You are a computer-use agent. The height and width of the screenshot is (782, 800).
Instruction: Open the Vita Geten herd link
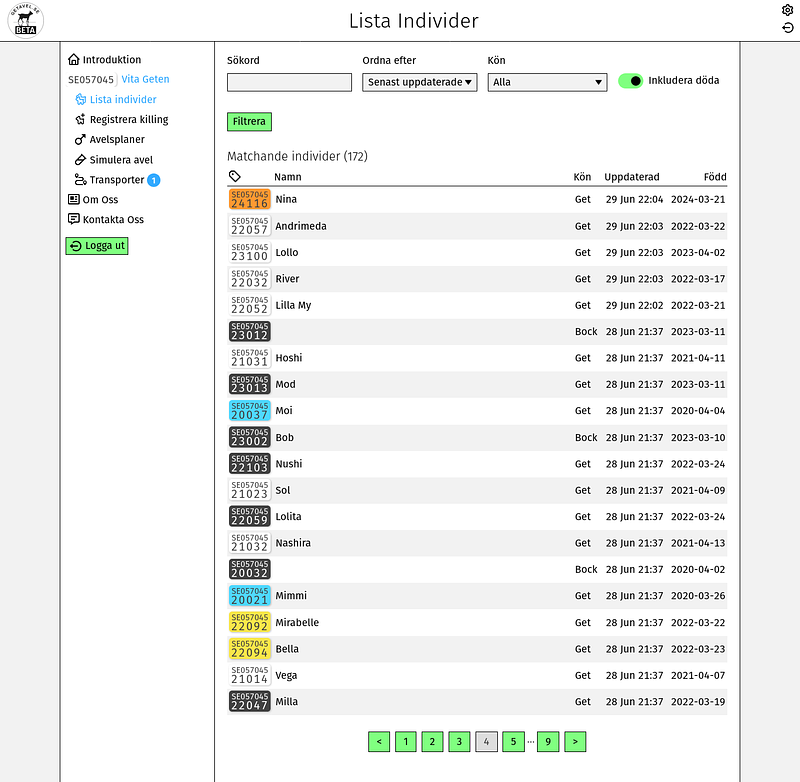[x=145, y=79]
